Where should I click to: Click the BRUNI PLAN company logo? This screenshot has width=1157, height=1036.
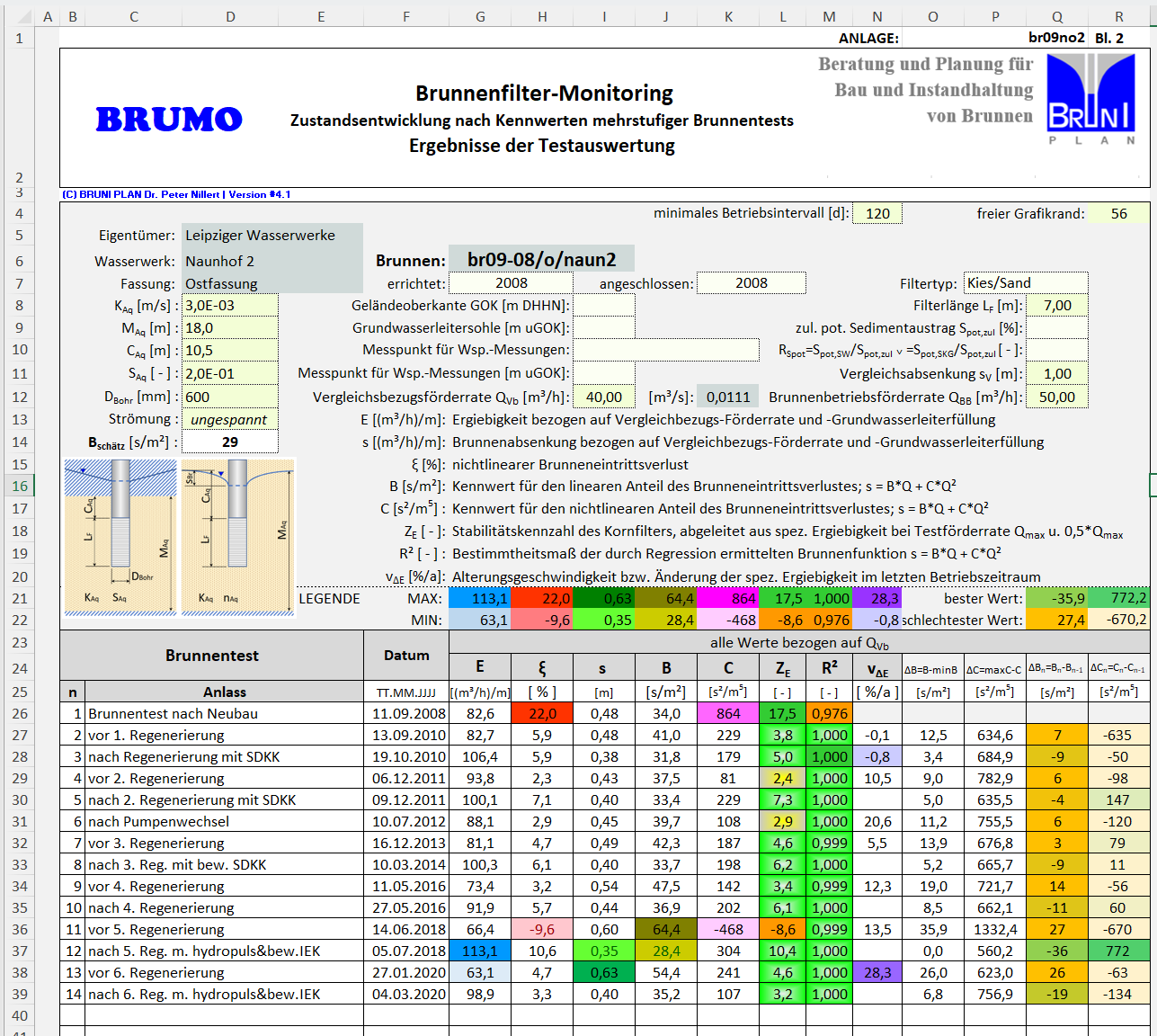click(x=1091, y=99)
